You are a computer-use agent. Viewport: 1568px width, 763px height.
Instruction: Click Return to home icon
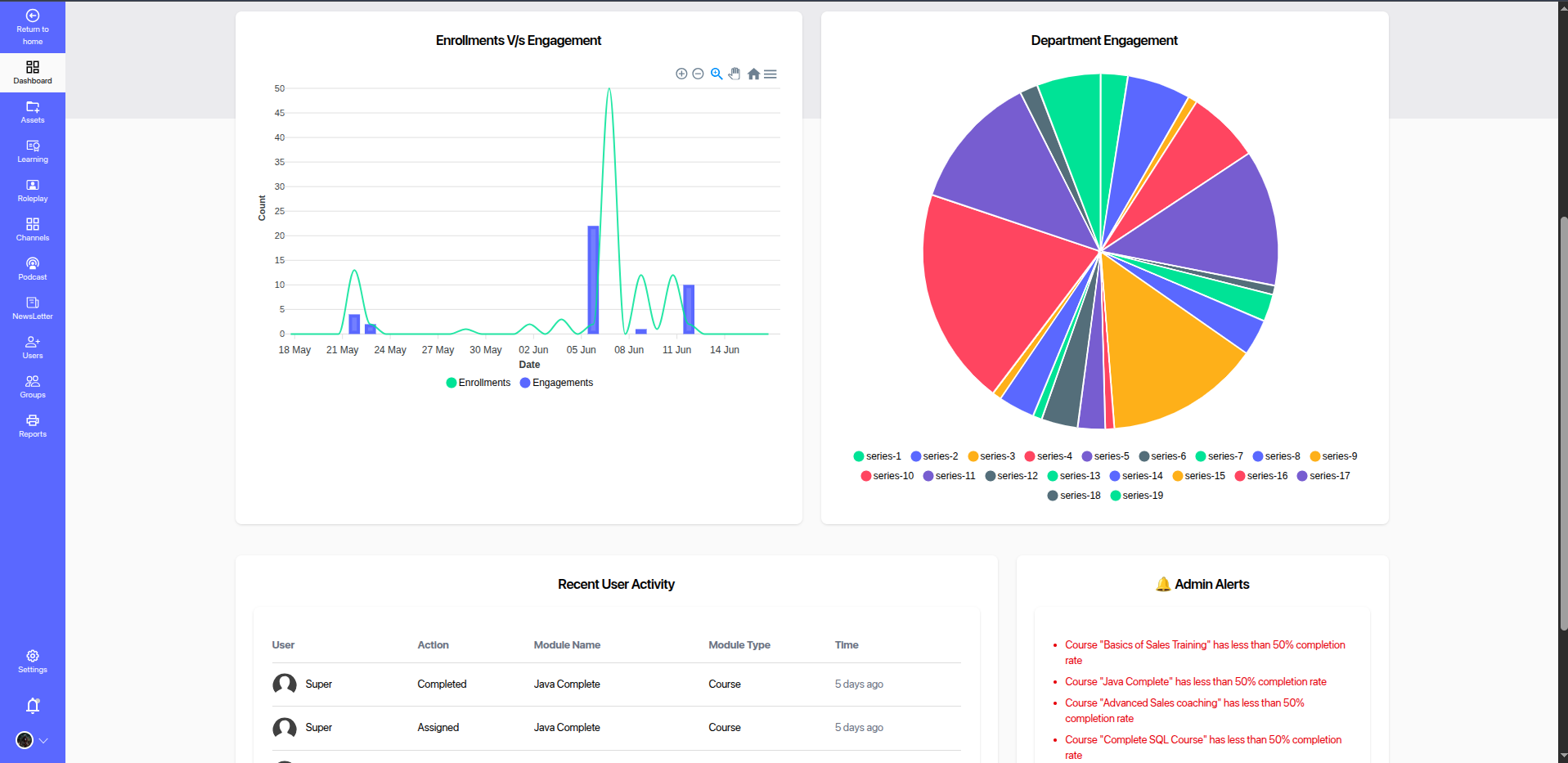tap(33, 16)
